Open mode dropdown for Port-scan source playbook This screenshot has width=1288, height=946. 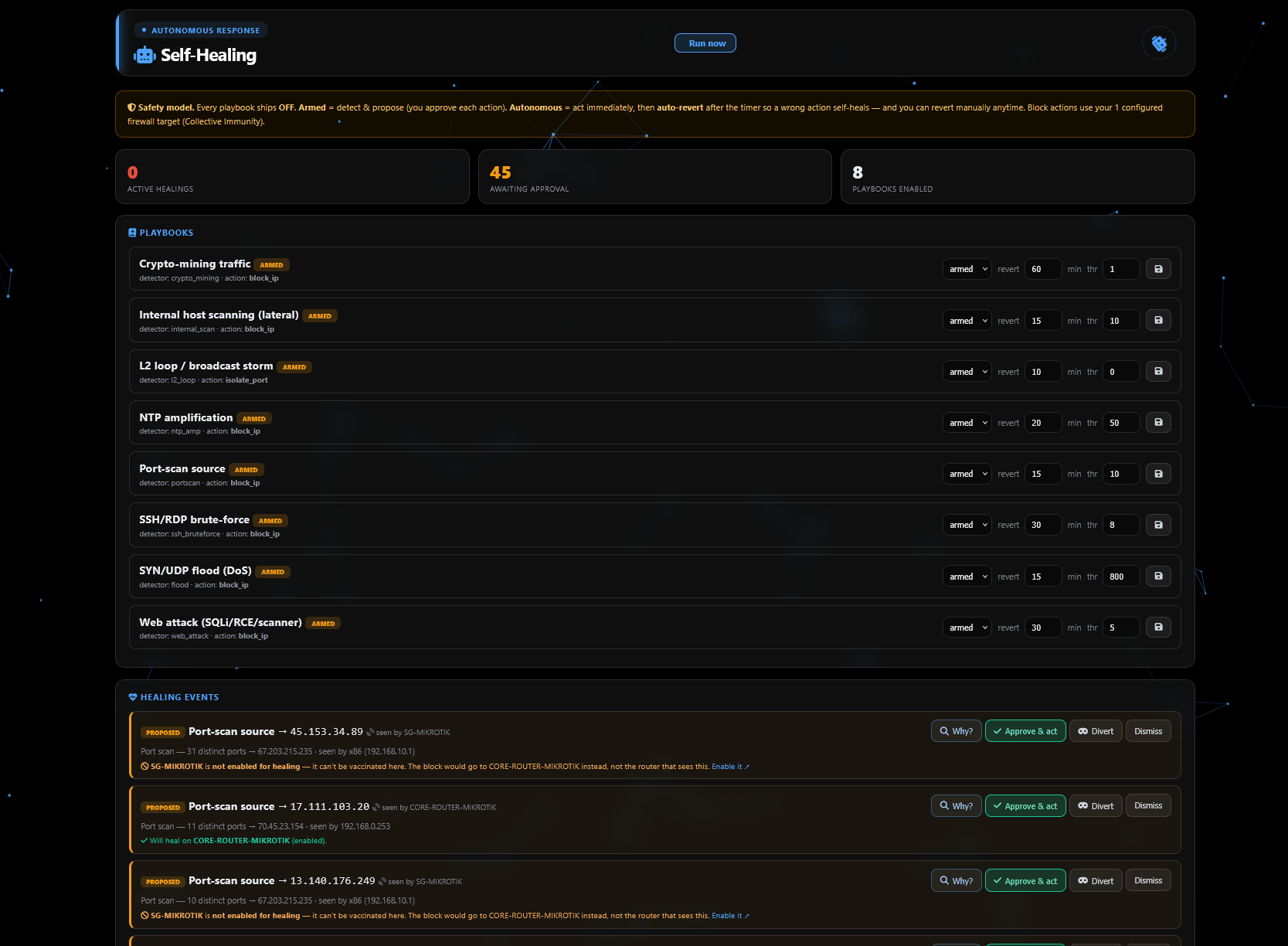[x=967, y=474]
